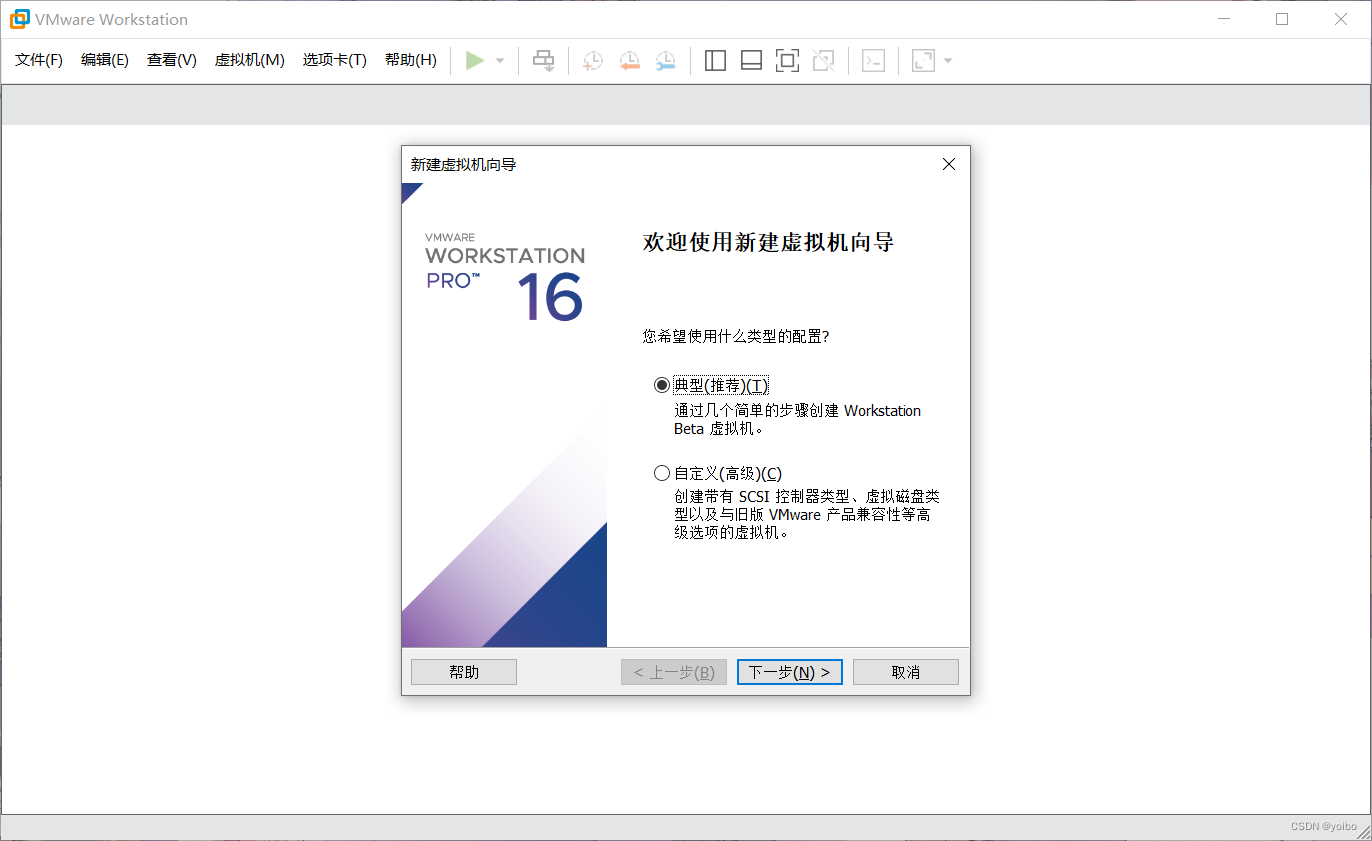Click the Send Ctrl+Alt+Del toolbar icon

click(543, 60)
